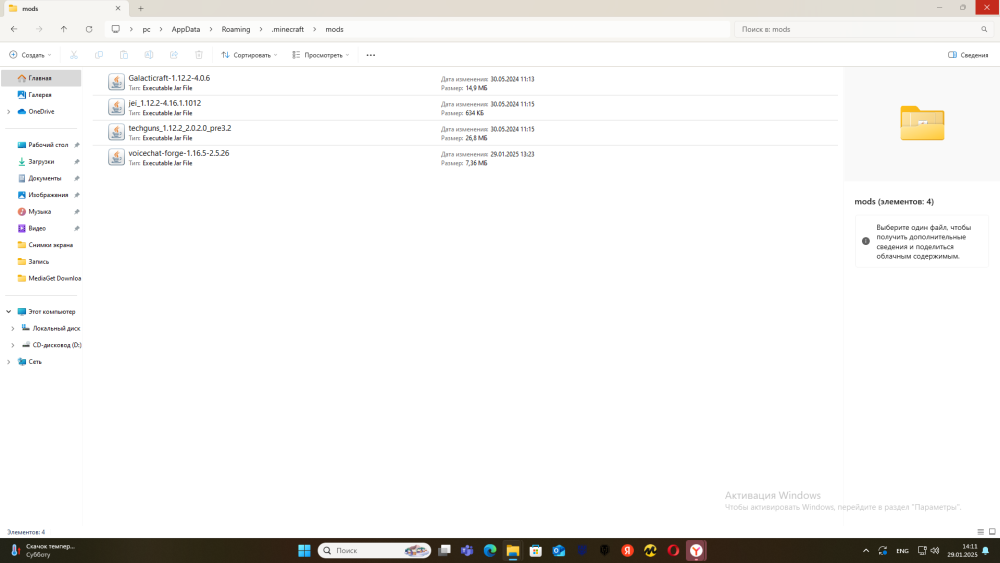Open Изображения in the sidebar

coord(42,194)
